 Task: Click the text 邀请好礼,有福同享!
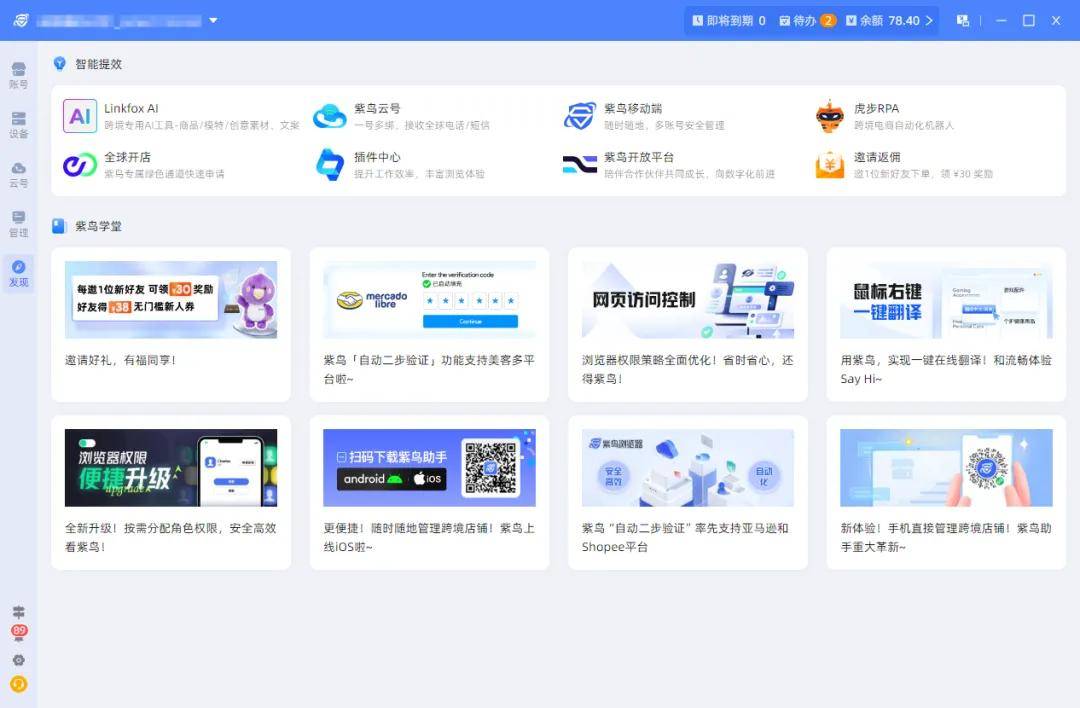121,360
